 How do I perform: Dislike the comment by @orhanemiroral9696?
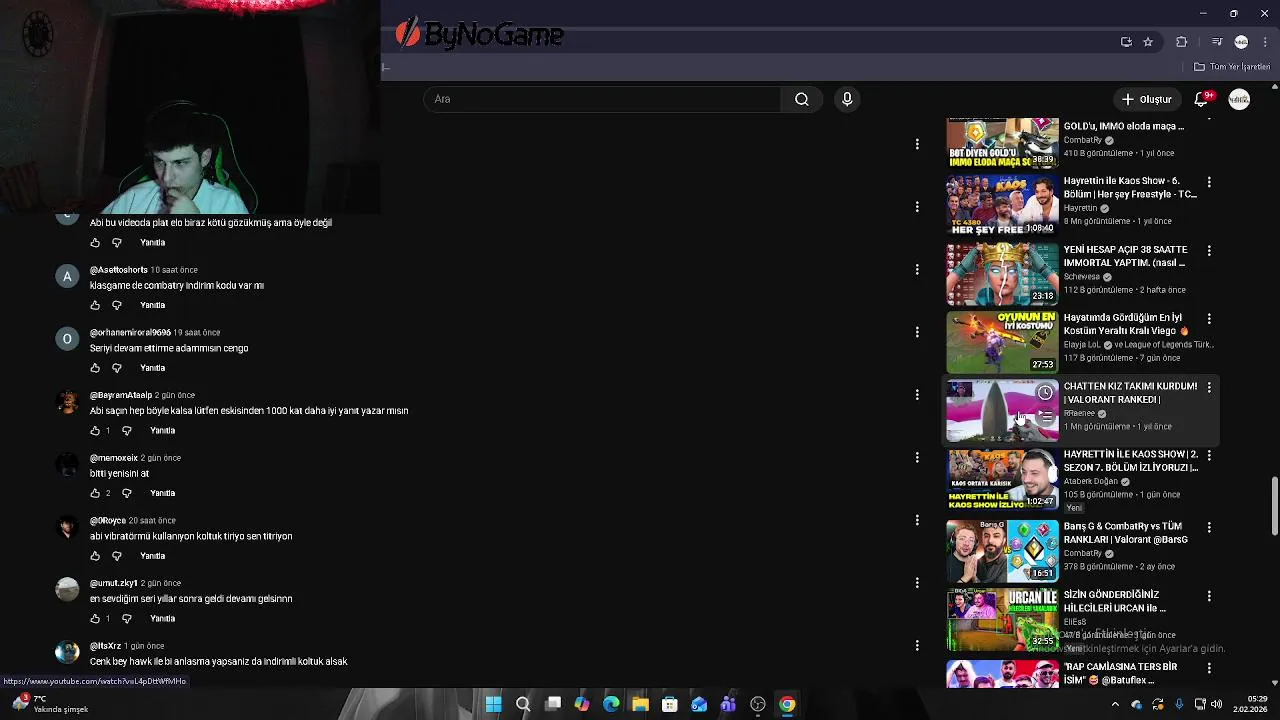click(117, 368)
